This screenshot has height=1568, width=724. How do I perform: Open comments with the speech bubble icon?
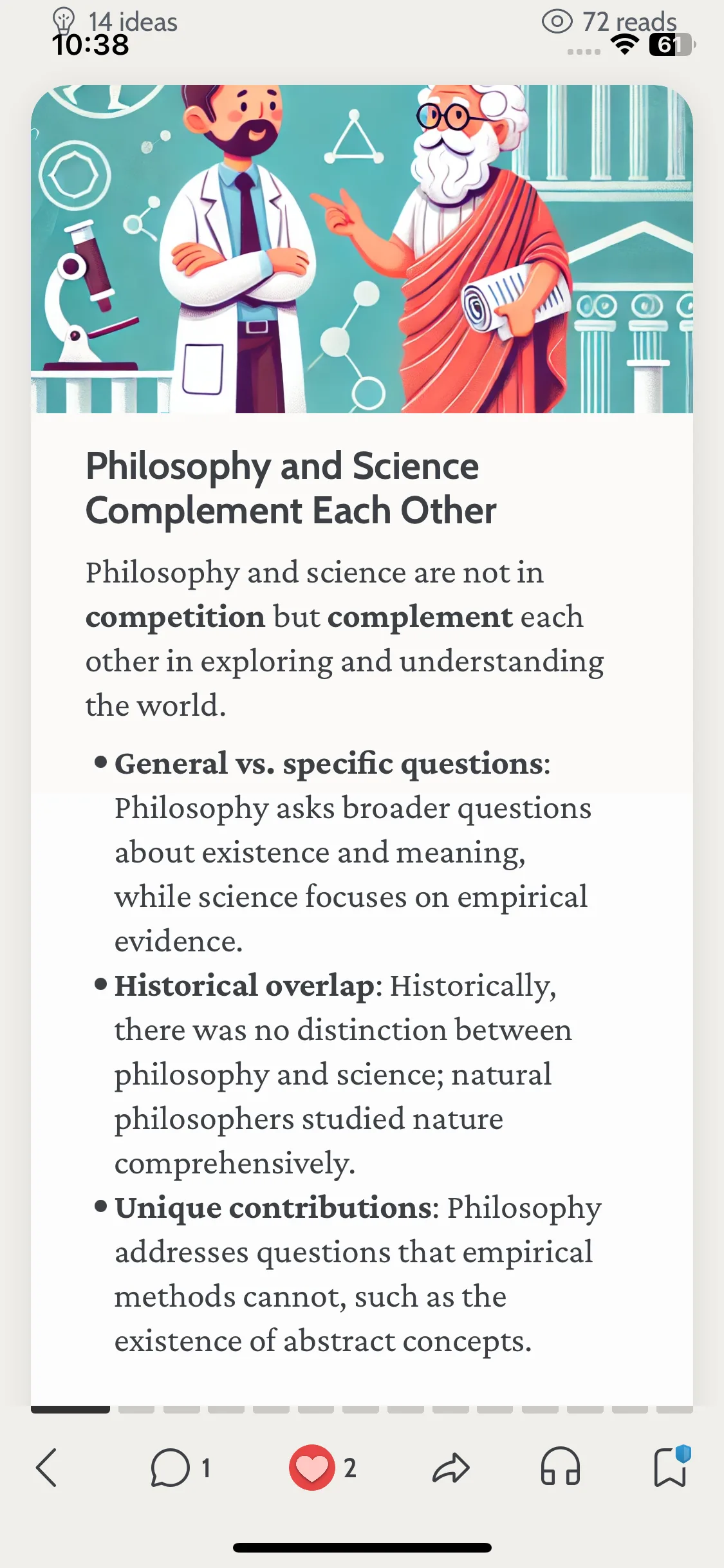(170, 1468)
